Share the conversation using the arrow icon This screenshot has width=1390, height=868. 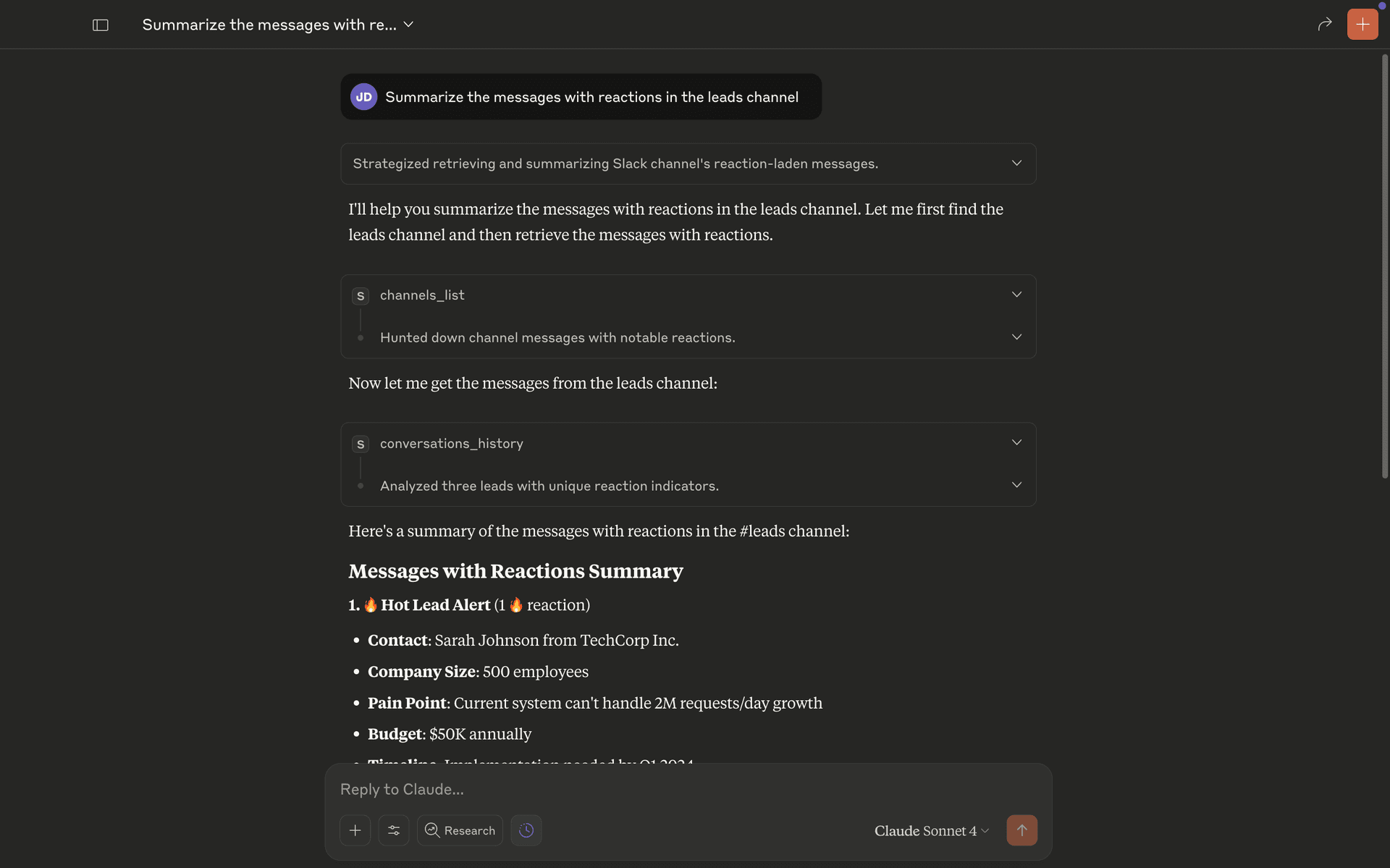point(1324,24)
